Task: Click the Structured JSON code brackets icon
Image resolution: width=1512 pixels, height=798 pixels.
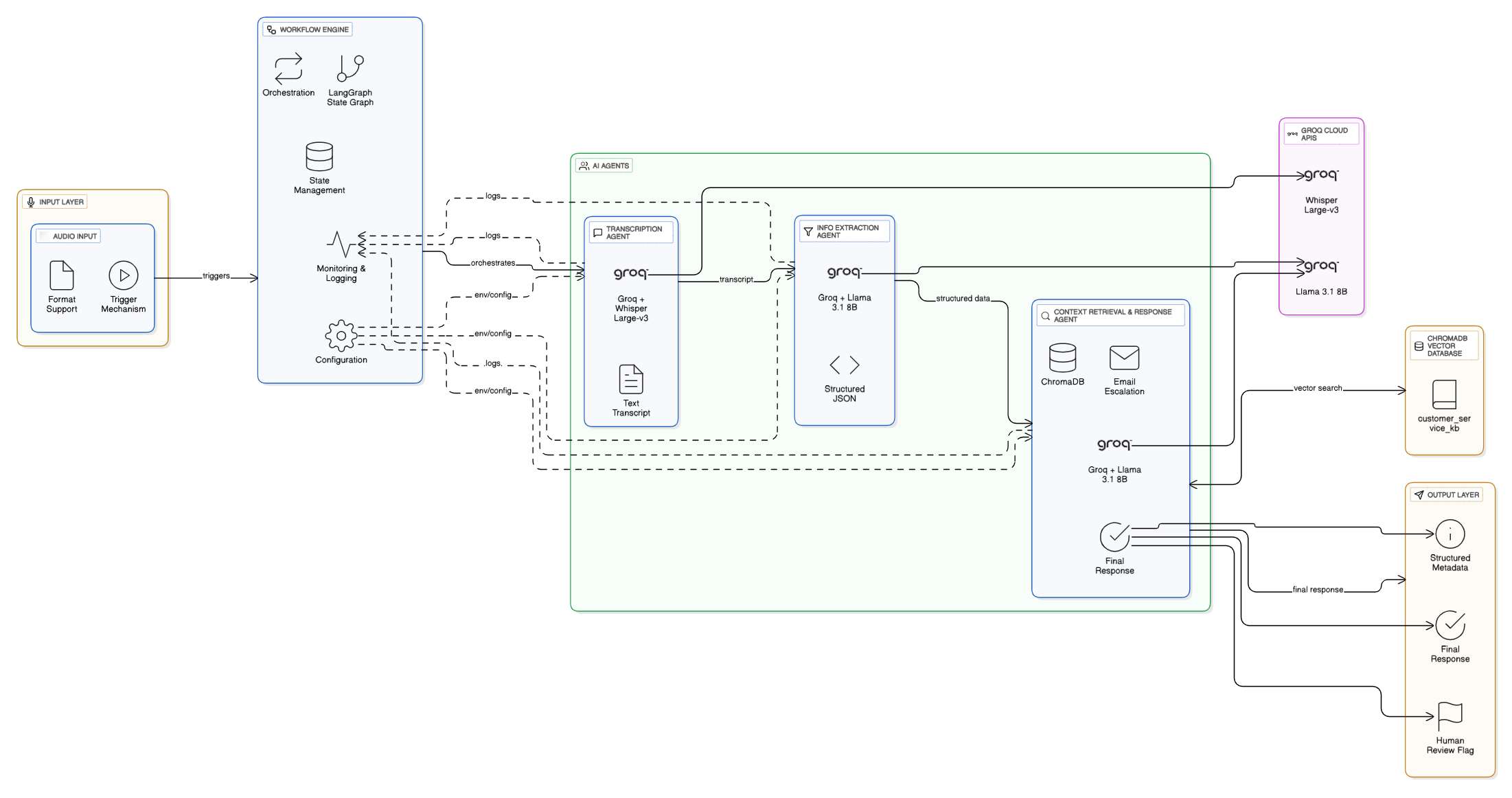Action: [845, 365]
